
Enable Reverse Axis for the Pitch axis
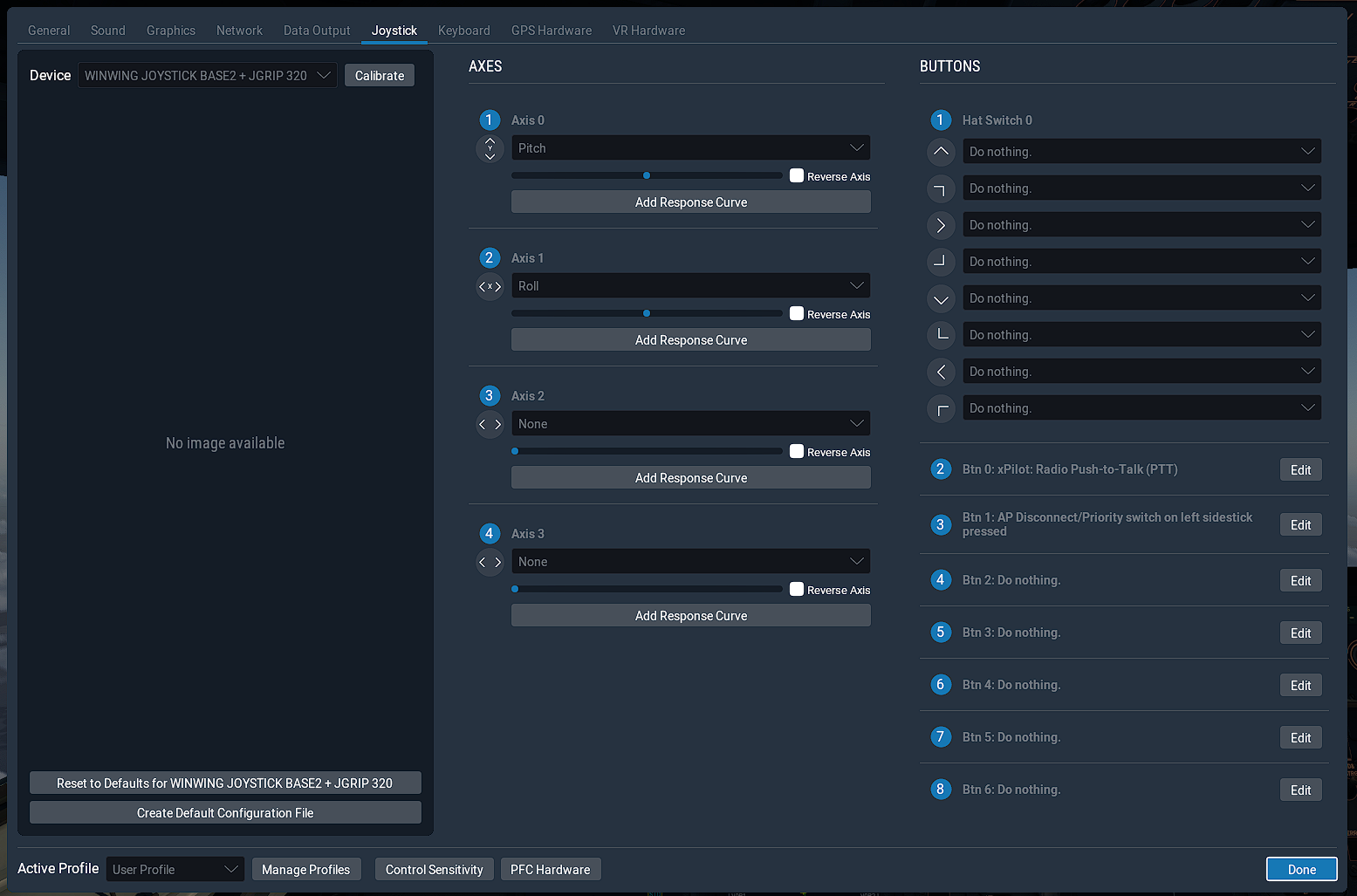click(796, 175)
